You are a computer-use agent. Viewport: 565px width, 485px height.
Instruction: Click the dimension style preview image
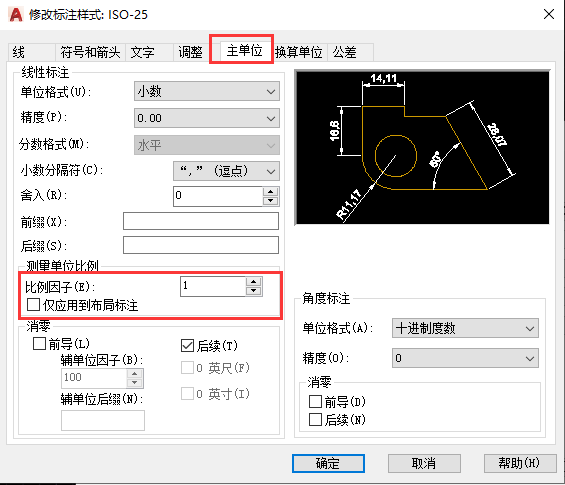tap(422, 148)
